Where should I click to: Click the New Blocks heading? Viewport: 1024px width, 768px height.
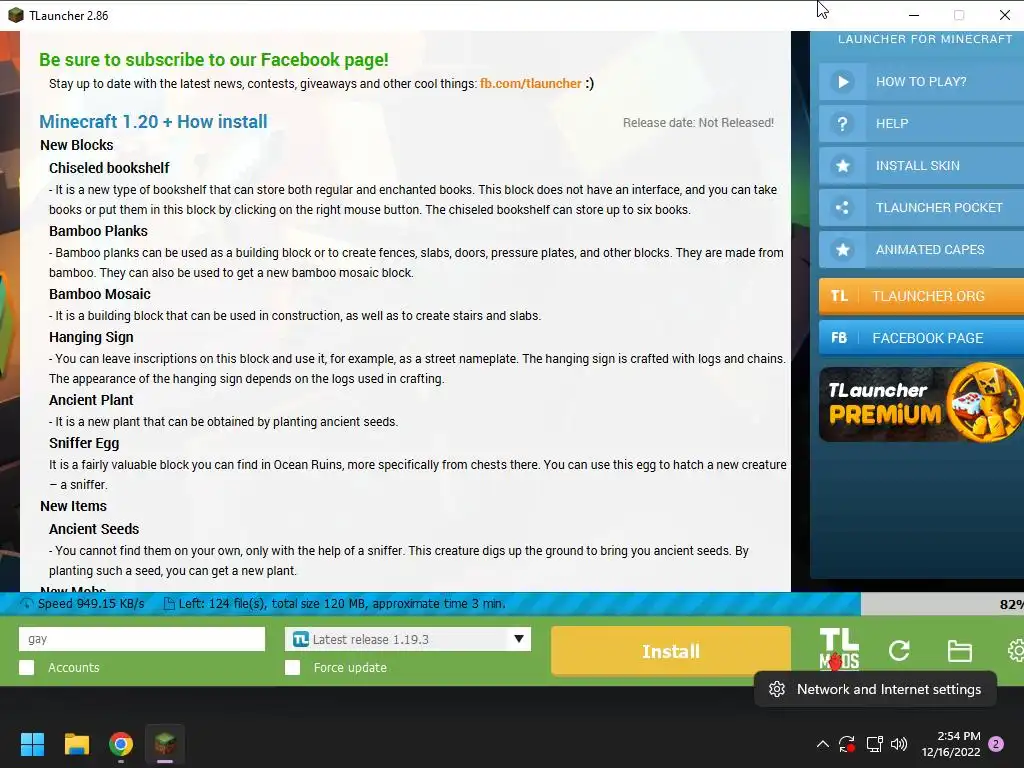click(x=76, y=145)
